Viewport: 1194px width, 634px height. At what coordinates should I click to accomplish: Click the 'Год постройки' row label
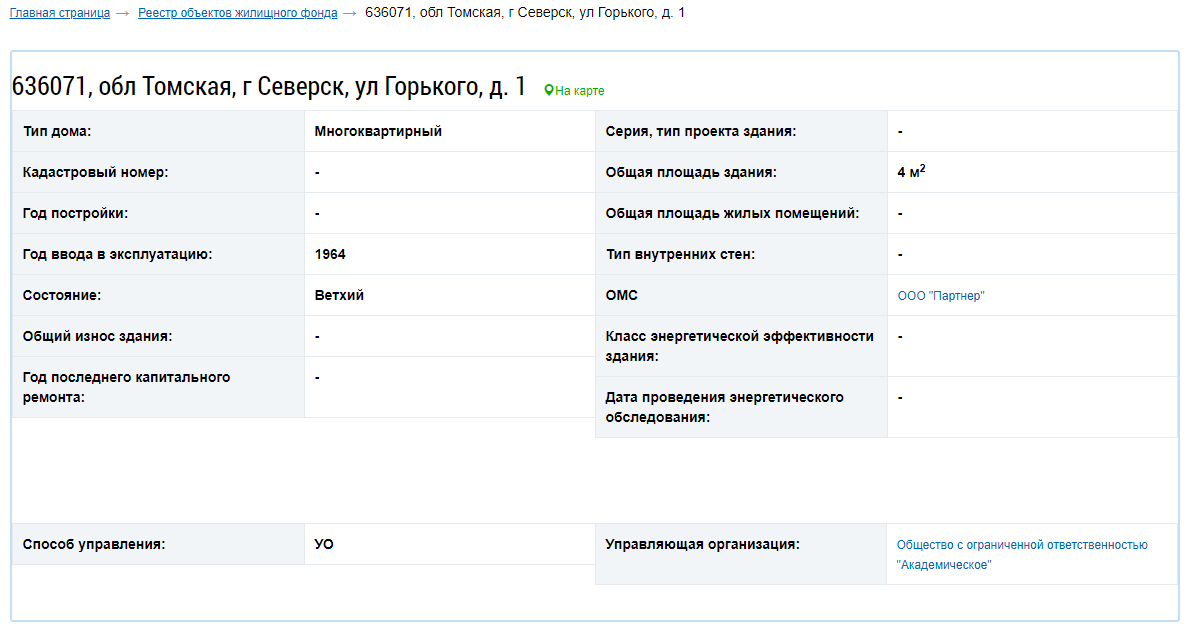tap(76, 213)
